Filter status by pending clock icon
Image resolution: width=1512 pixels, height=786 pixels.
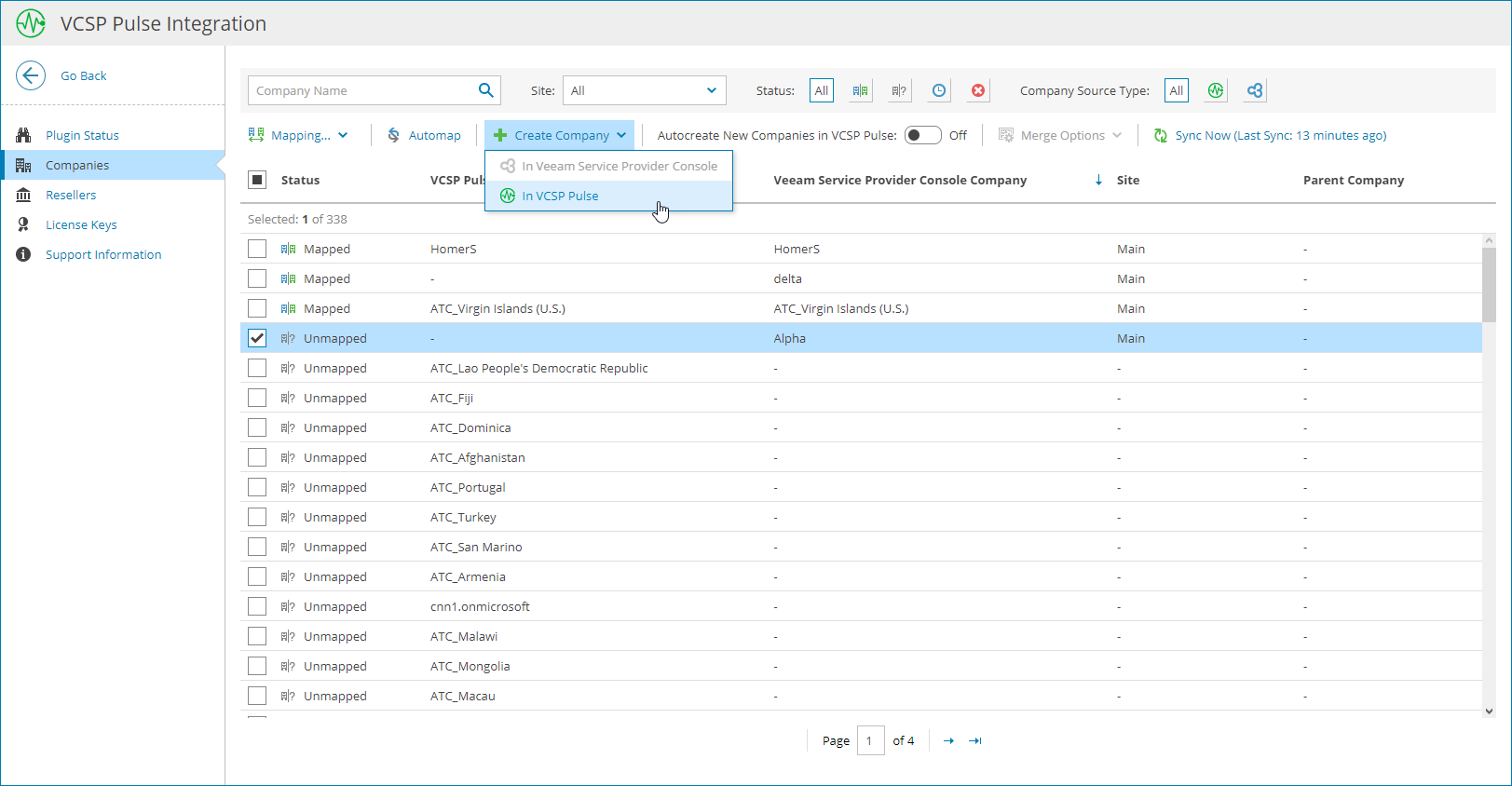point(939,90)
